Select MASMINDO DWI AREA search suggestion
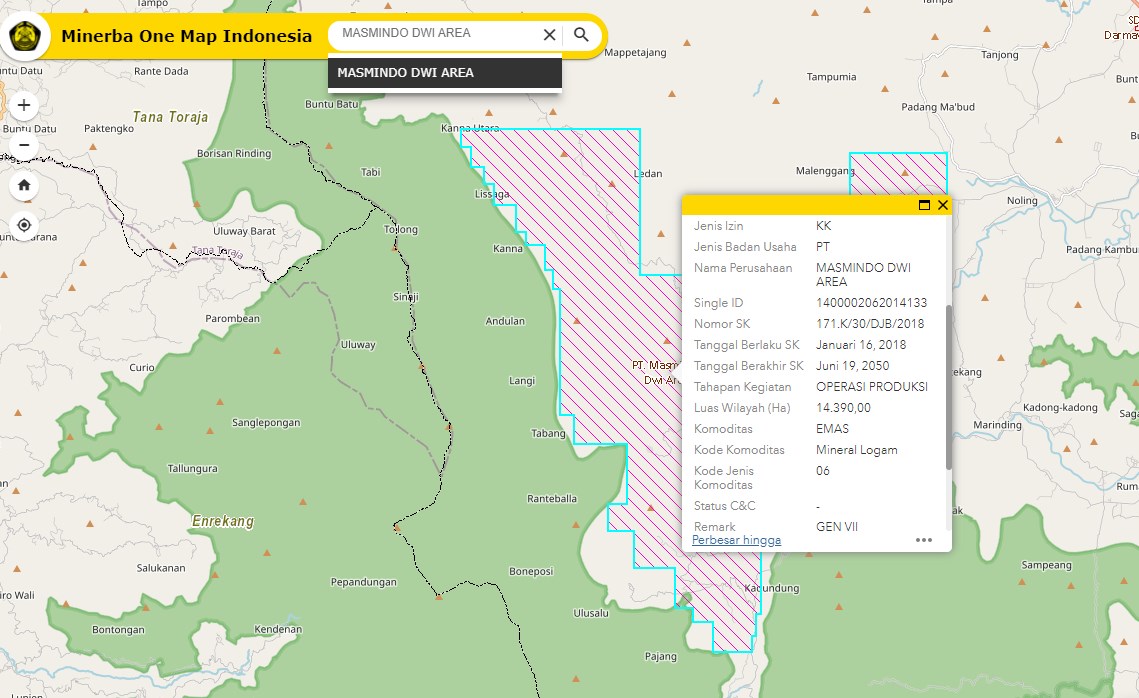 [x=445, y=73]
